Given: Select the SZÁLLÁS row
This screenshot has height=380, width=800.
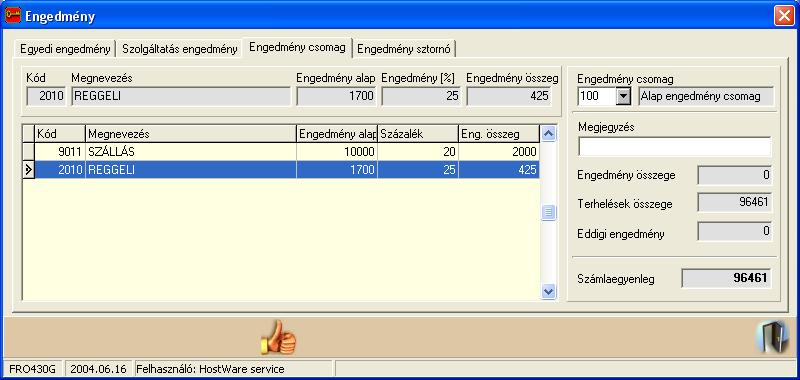Looking at the screenshot, I should coord(281,151).
